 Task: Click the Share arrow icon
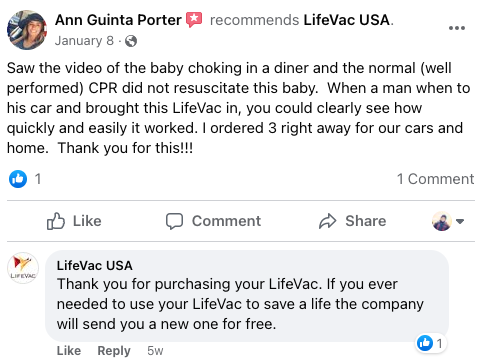pos(327,221)
